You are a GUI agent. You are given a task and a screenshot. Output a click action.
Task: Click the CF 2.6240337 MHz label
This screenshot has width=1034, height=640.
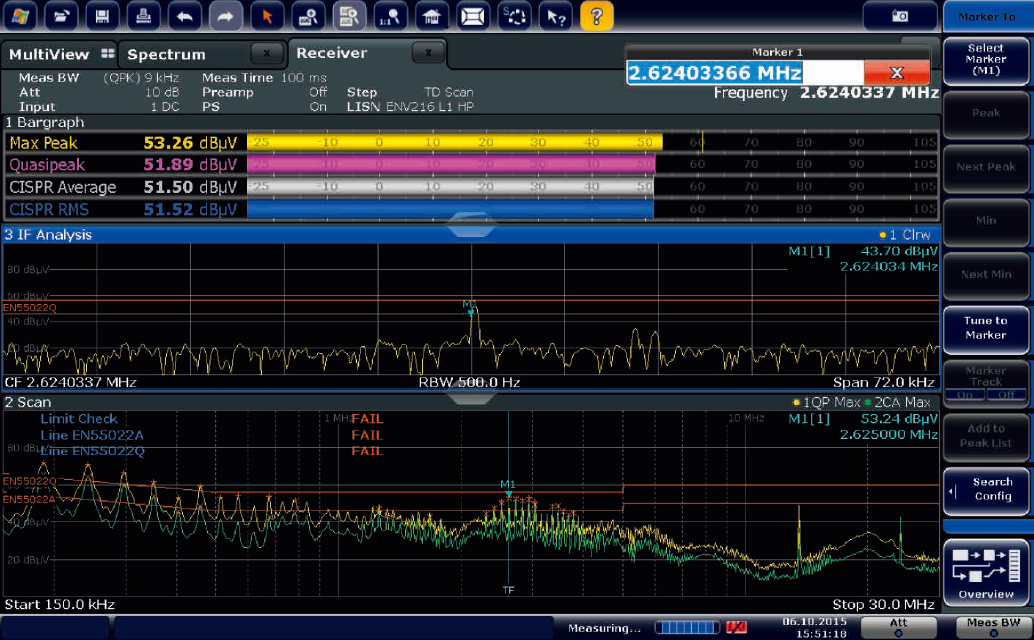(71, 382)
